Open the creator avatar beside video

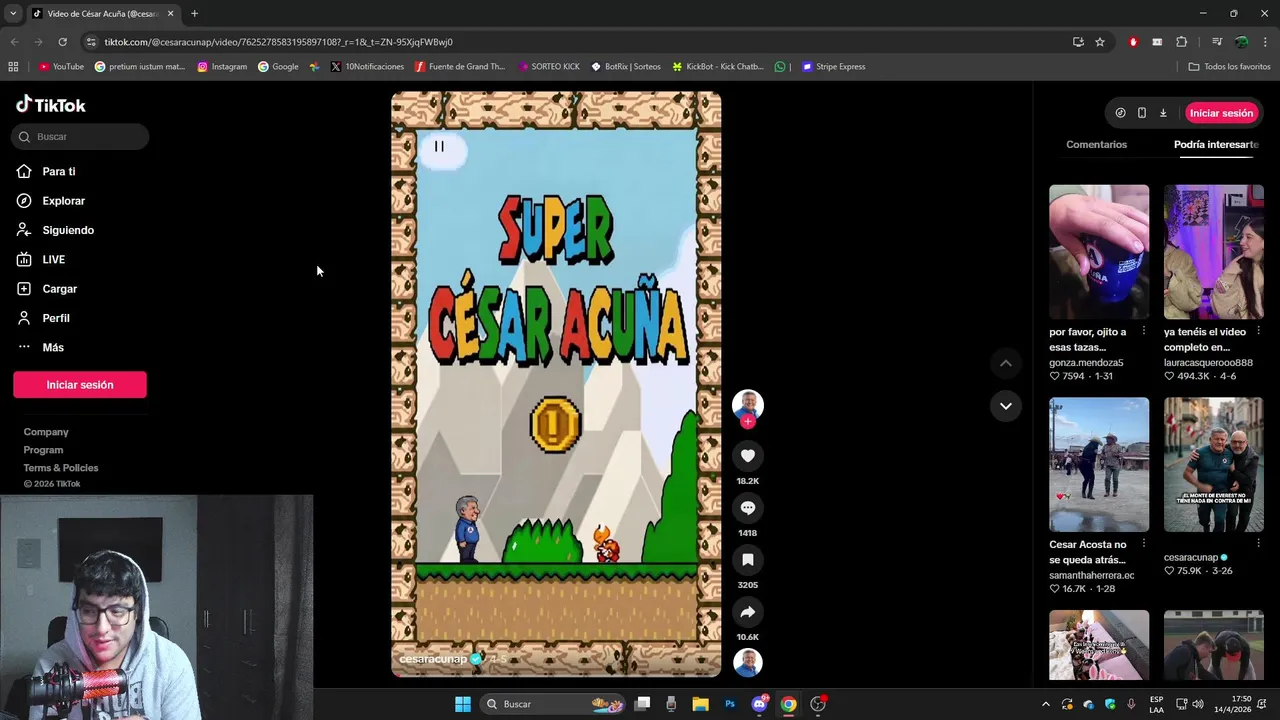click(748, 404)
